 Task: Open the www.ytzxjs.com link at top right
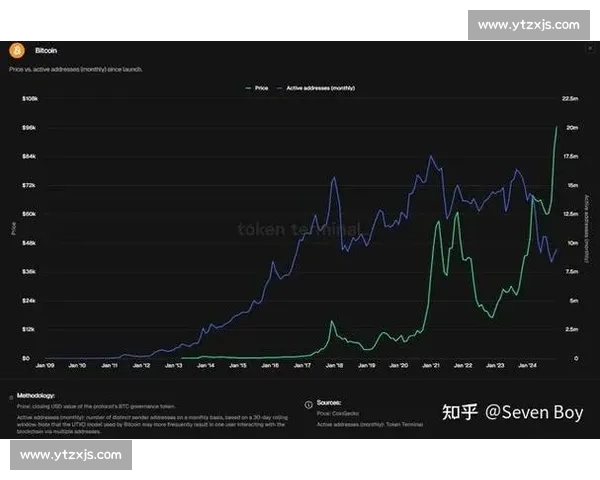coord(529,24)
